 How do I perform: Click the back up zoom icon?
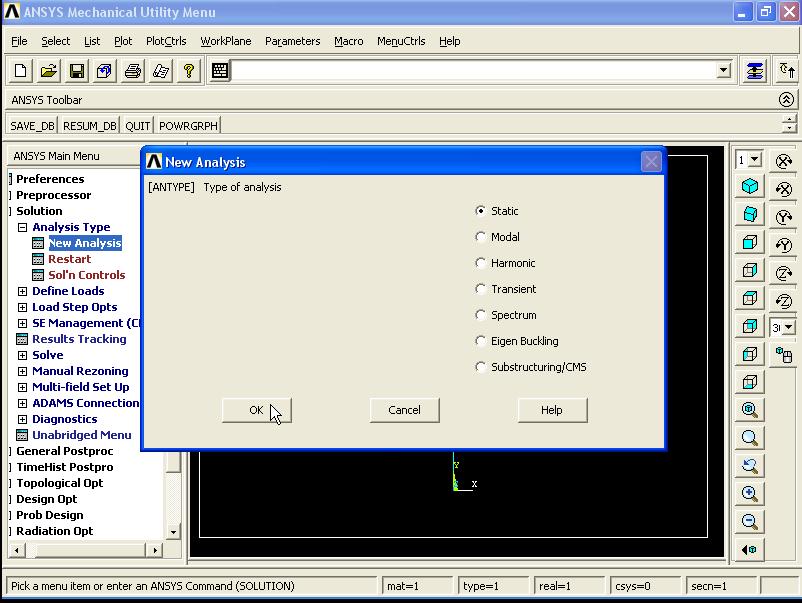750,465
